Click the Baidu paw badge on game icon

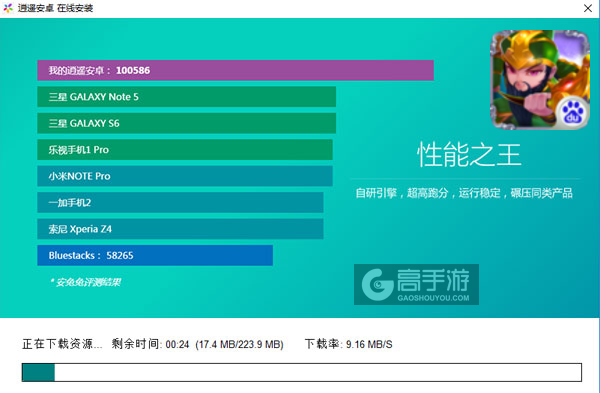[x=572, y=112]
